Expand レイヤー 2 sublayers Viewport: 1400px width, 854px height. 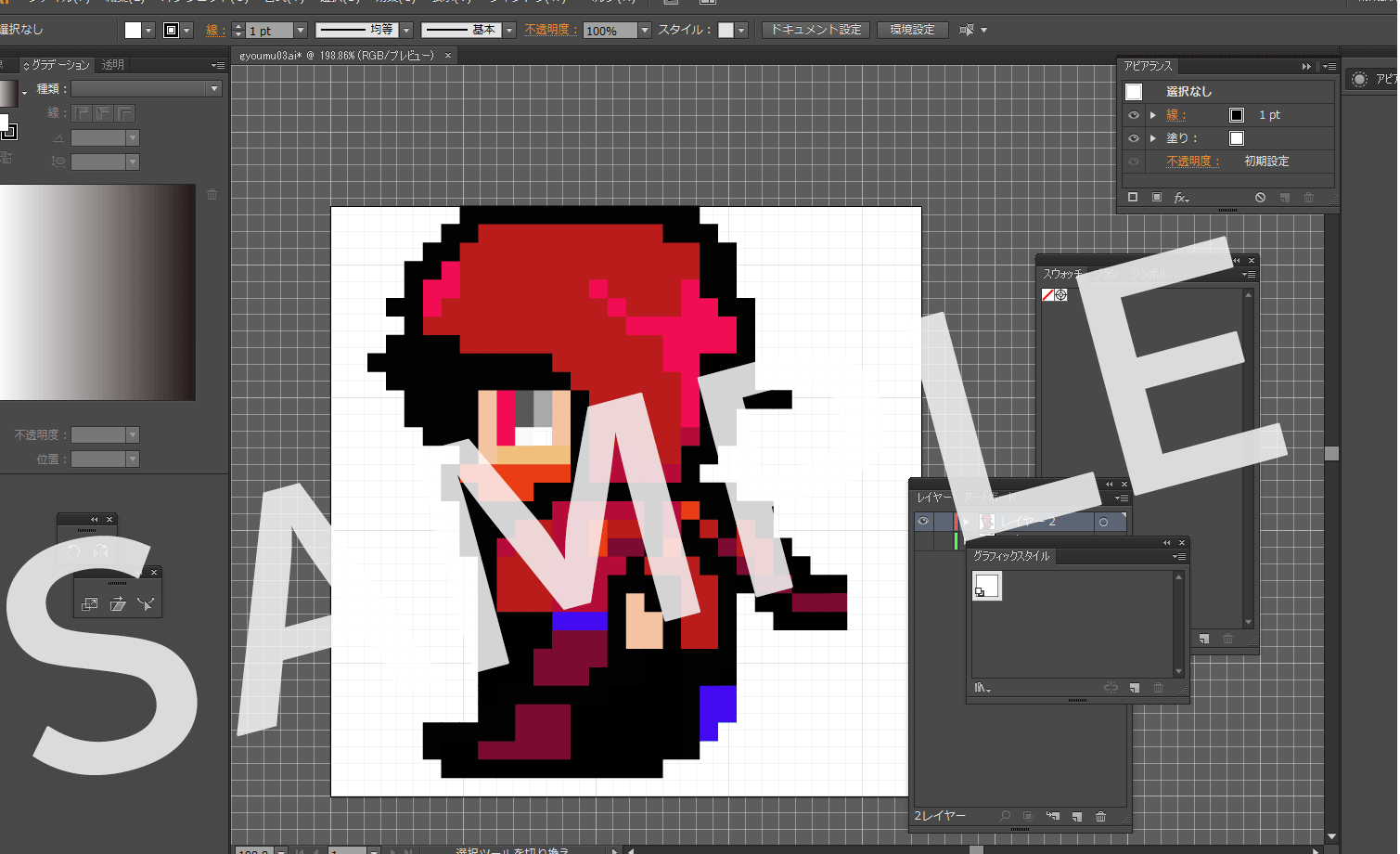pos(966,523)
